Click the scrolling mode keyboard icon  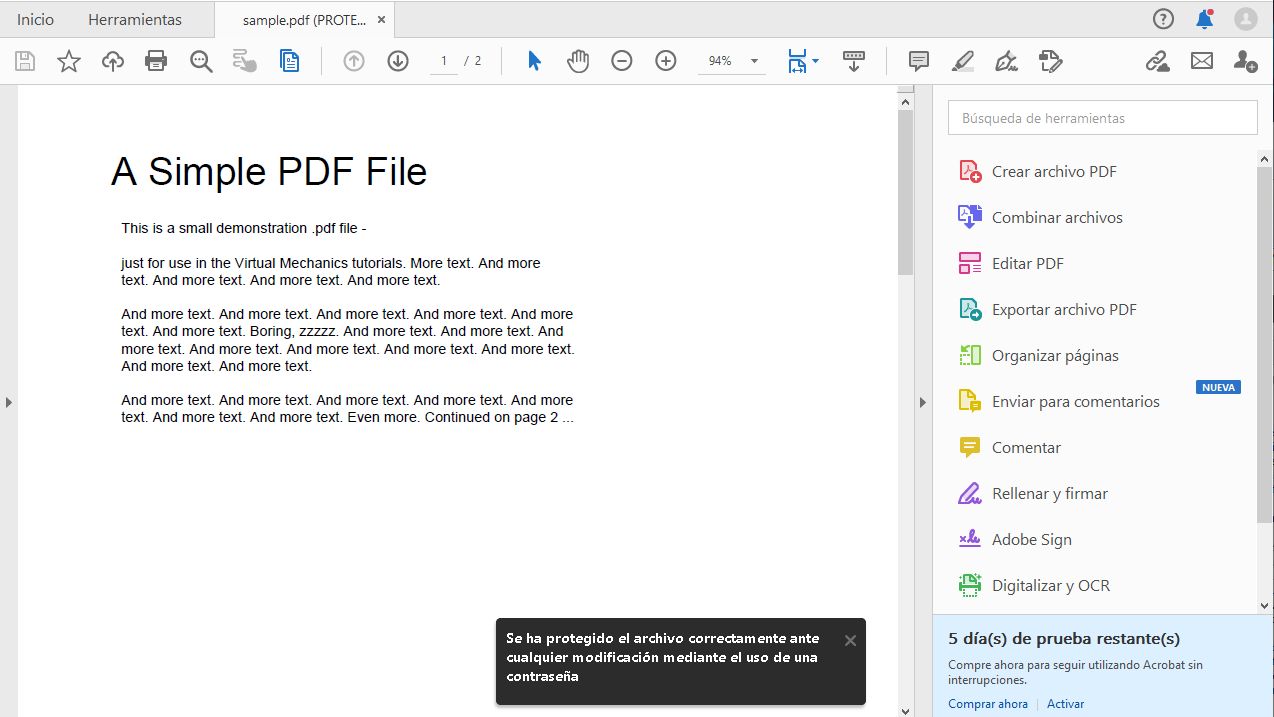[853, 61]
